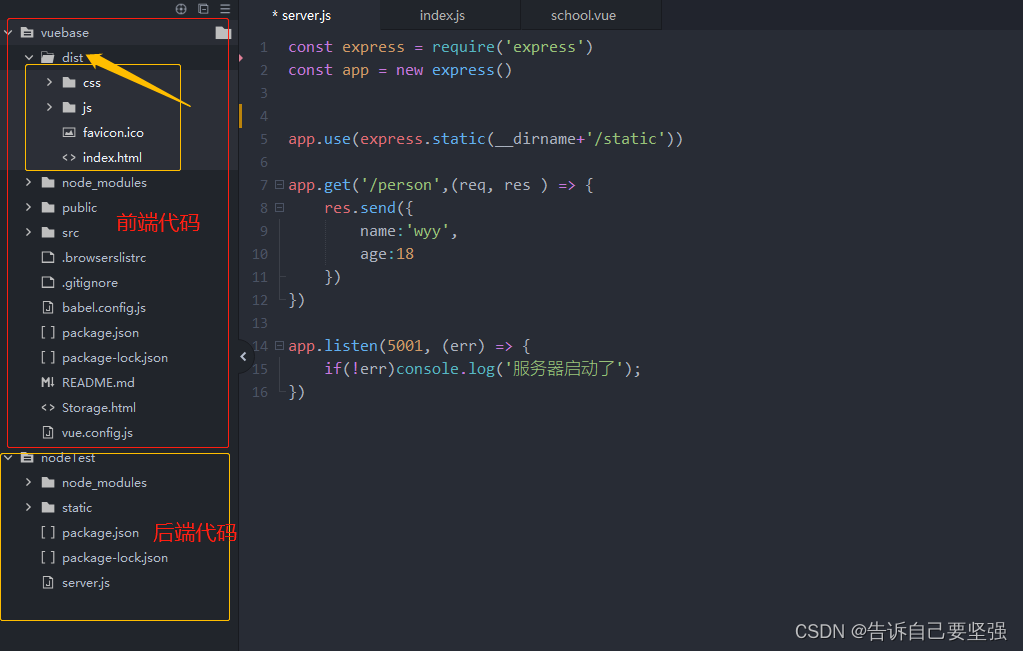Open package-lock.json under vuebase
1023x651 pixels.
pos(115,357)
